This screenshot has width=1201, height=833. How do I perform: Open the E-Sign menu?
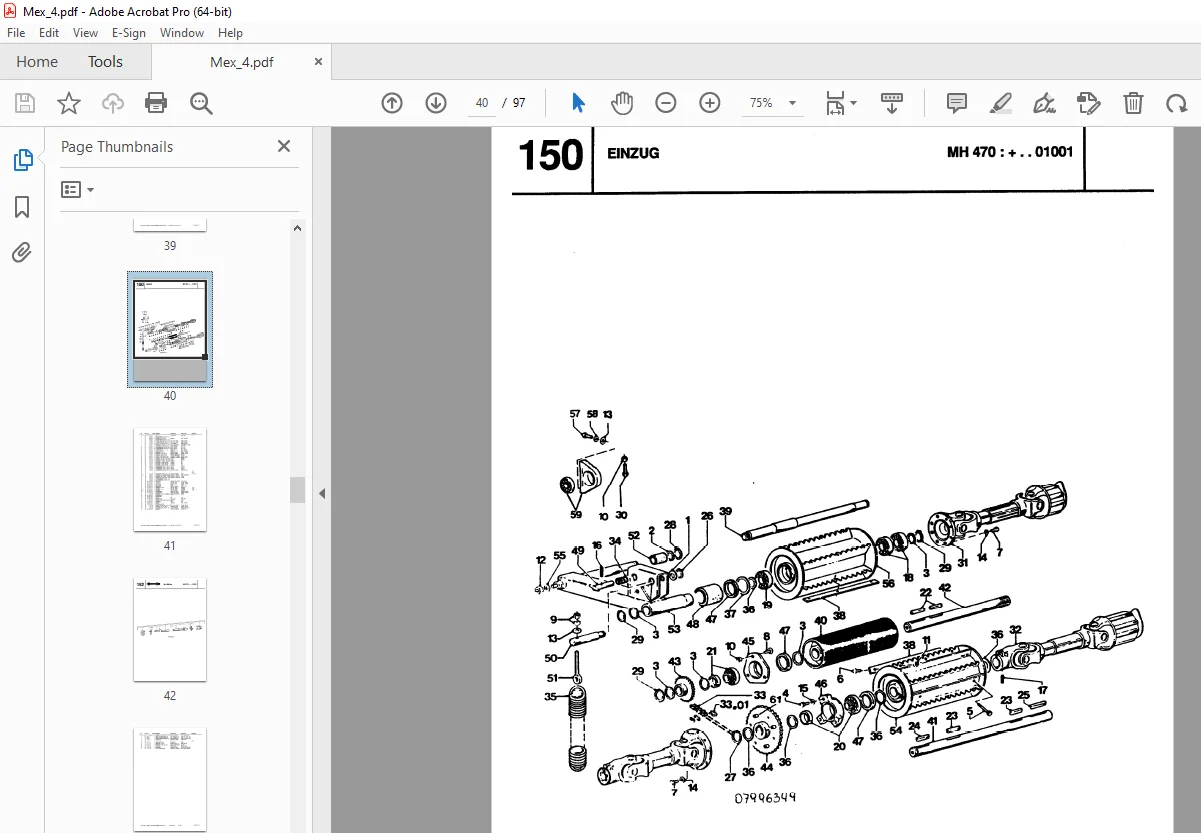click(129, 33)
